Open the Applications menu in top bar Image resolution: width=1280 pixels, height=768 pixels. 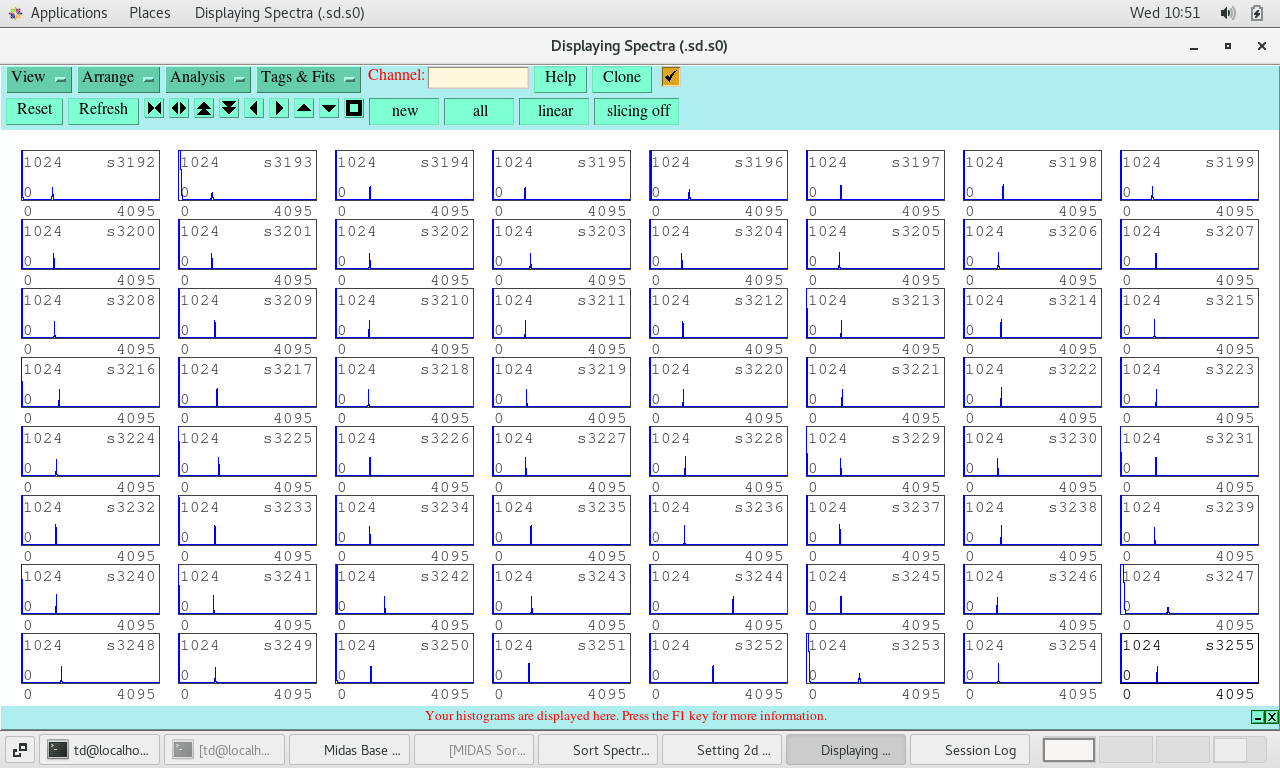coord(68,13)
